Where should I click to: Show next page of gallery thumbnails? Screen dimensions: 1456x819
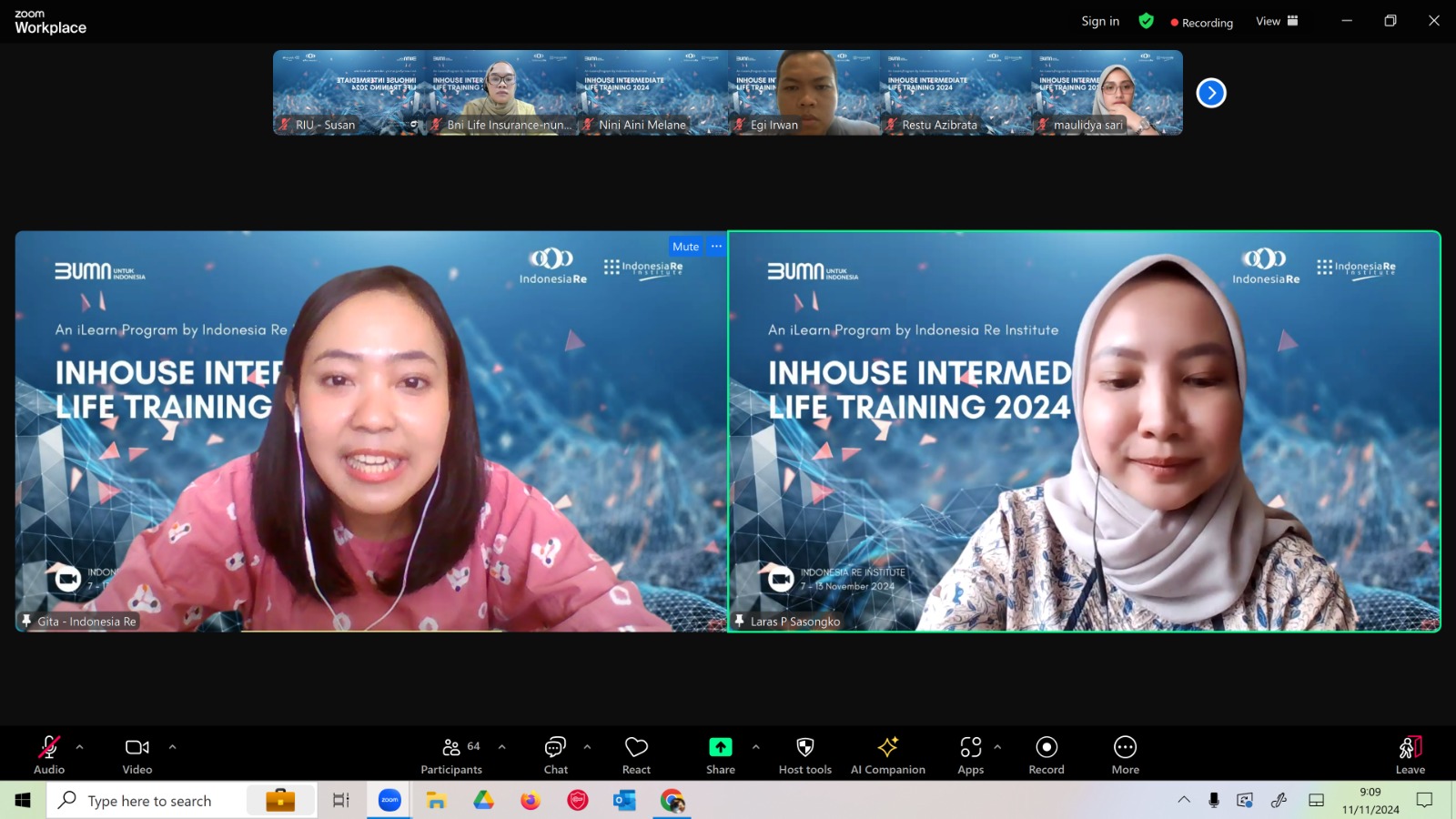(x=1211, y=93)
